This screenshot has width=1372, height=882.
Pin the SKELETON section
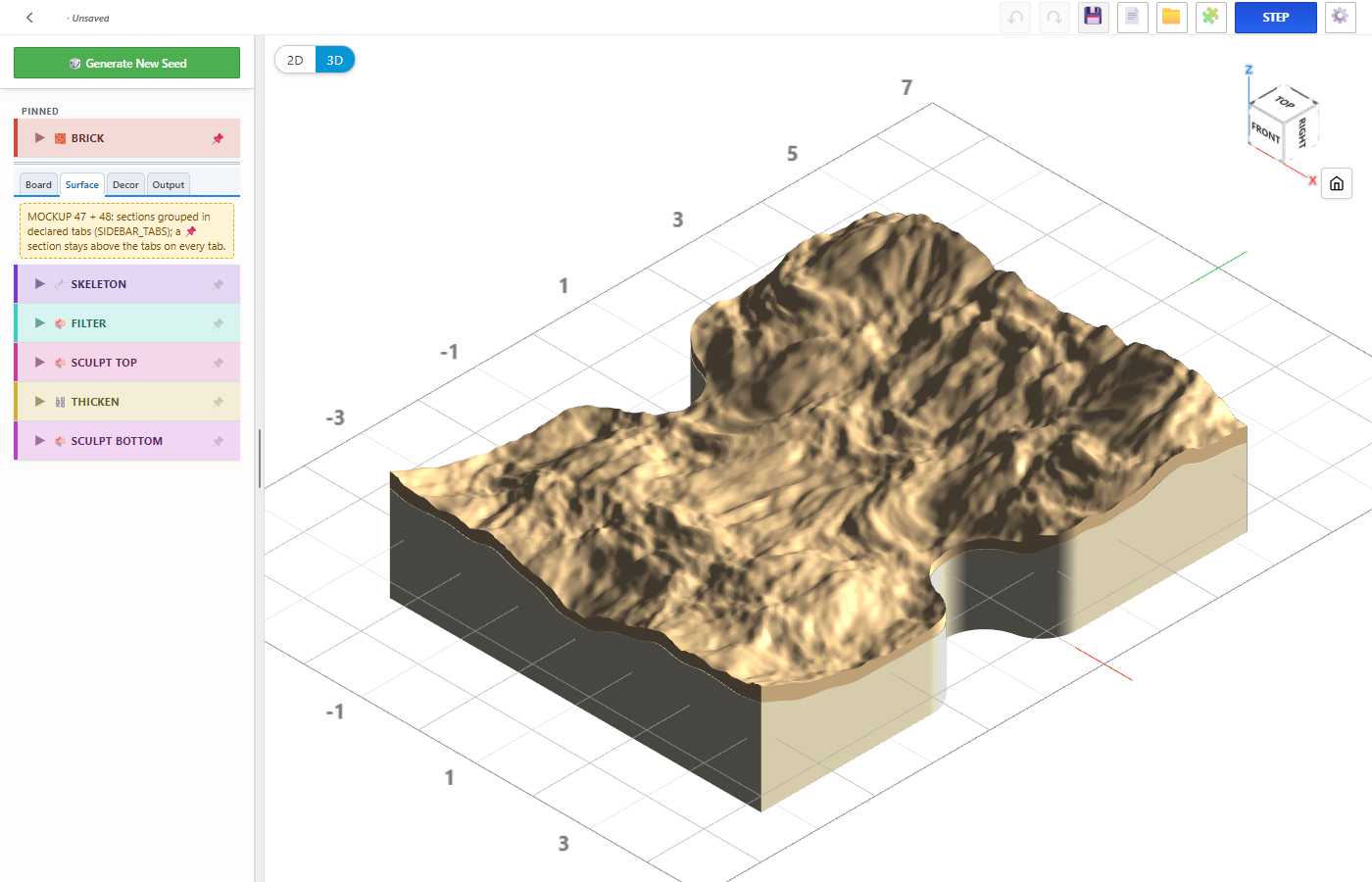(x=218, y=284)
